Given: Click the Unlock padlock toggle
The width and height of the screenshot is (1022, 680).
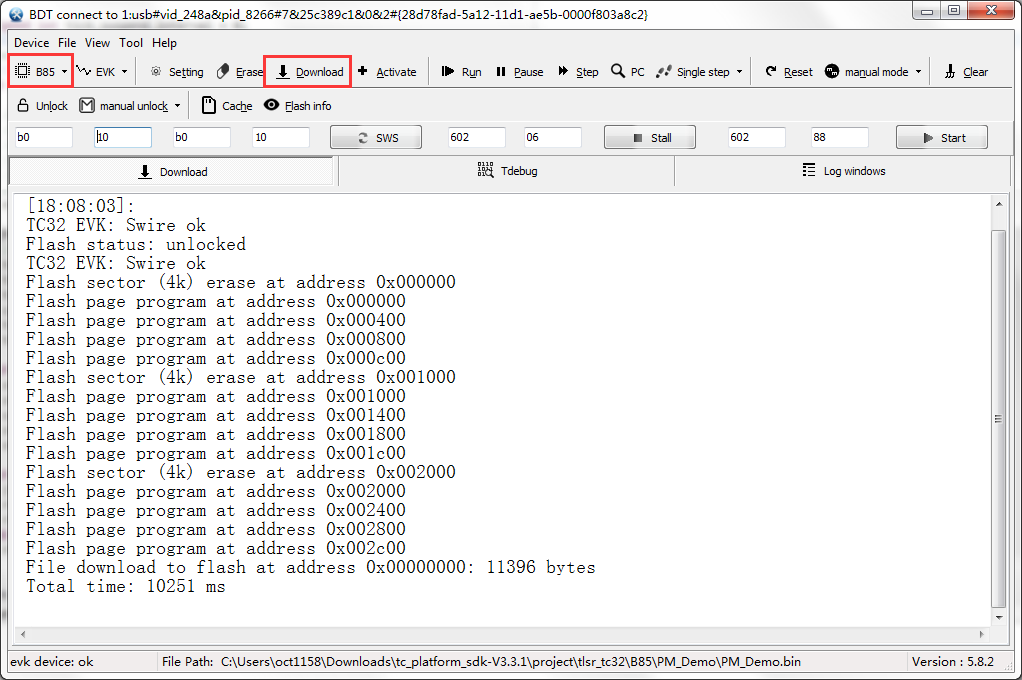Looking at the screenshot, I should click(24, 105).
